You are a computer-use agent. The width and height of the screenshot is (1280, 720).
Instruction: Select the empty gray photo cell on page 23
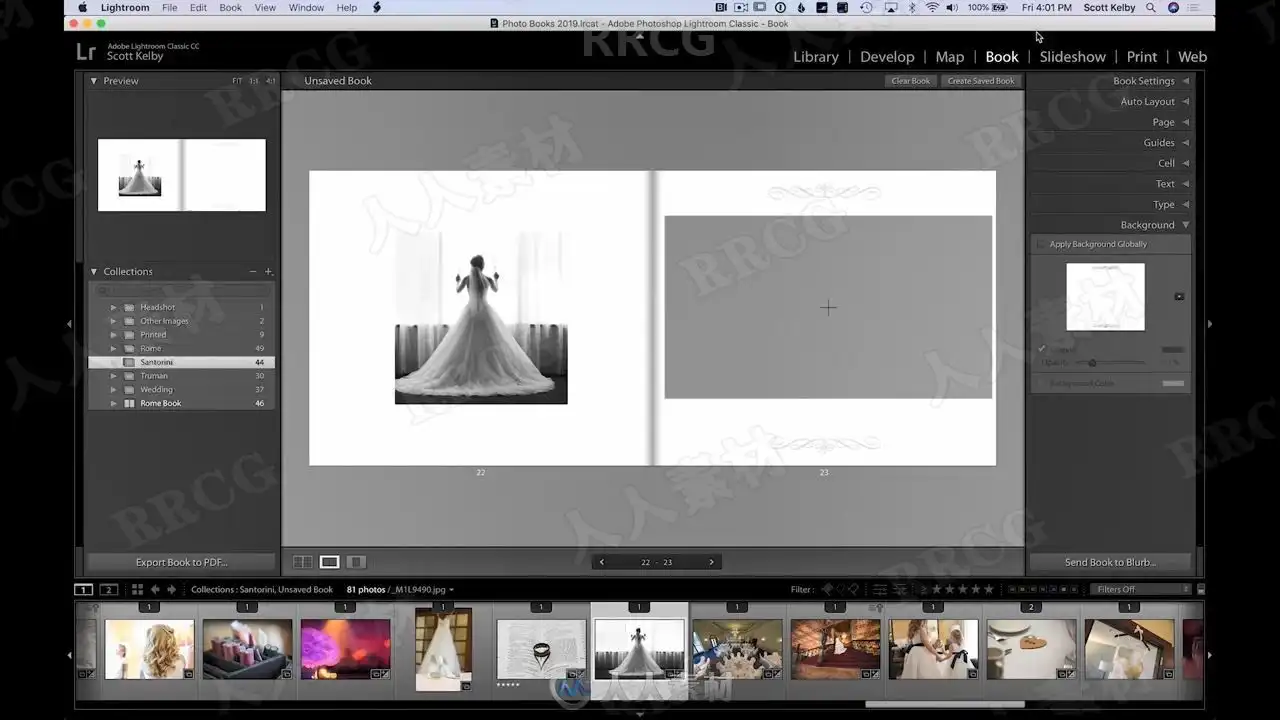(828, 307)
